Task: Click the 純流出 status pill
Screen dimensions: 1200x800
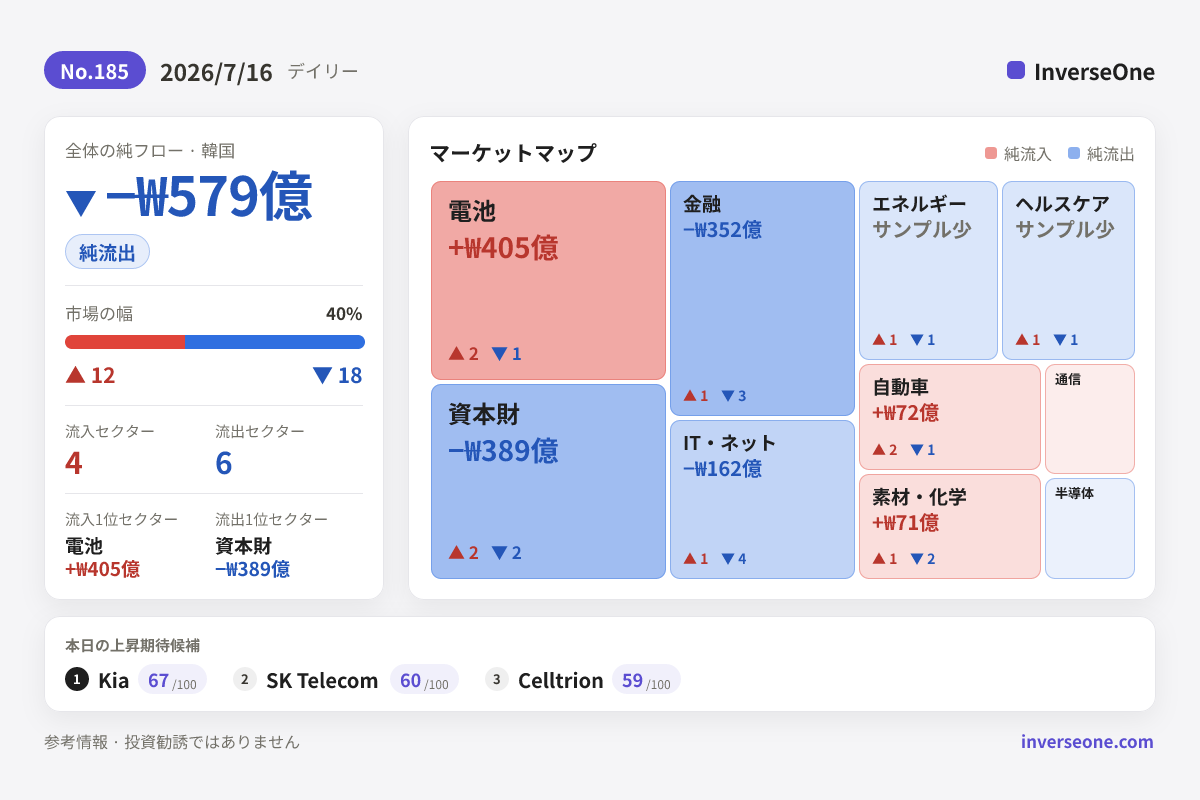Action: [x=107, y=252]
